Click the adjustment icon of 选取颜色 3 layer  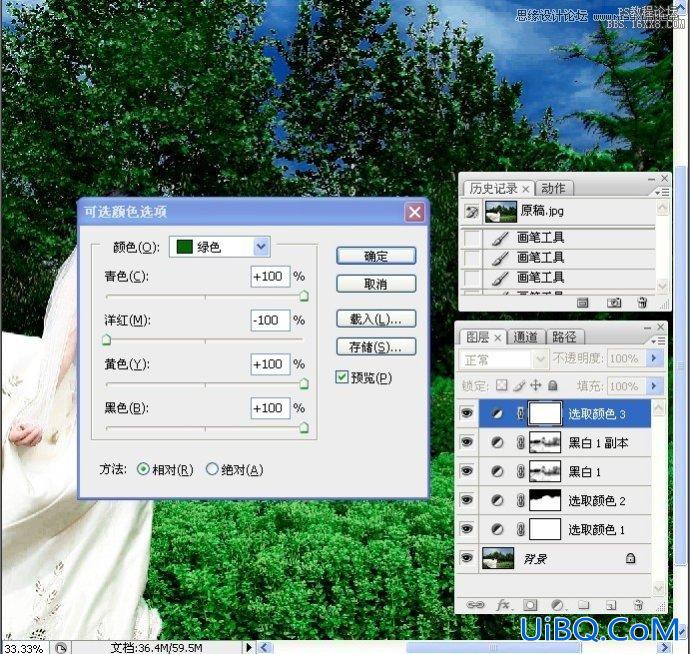(x=497, y=414)
